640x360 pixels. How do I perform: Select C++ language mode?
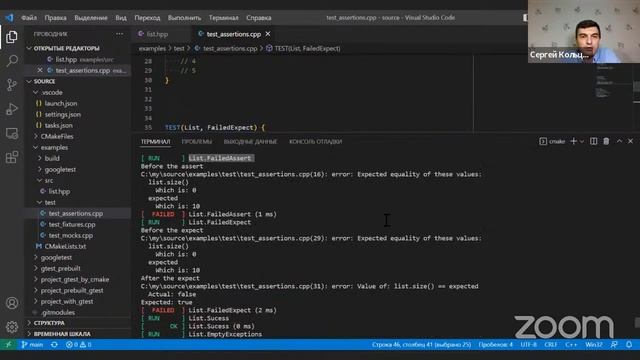coord(571,344)
